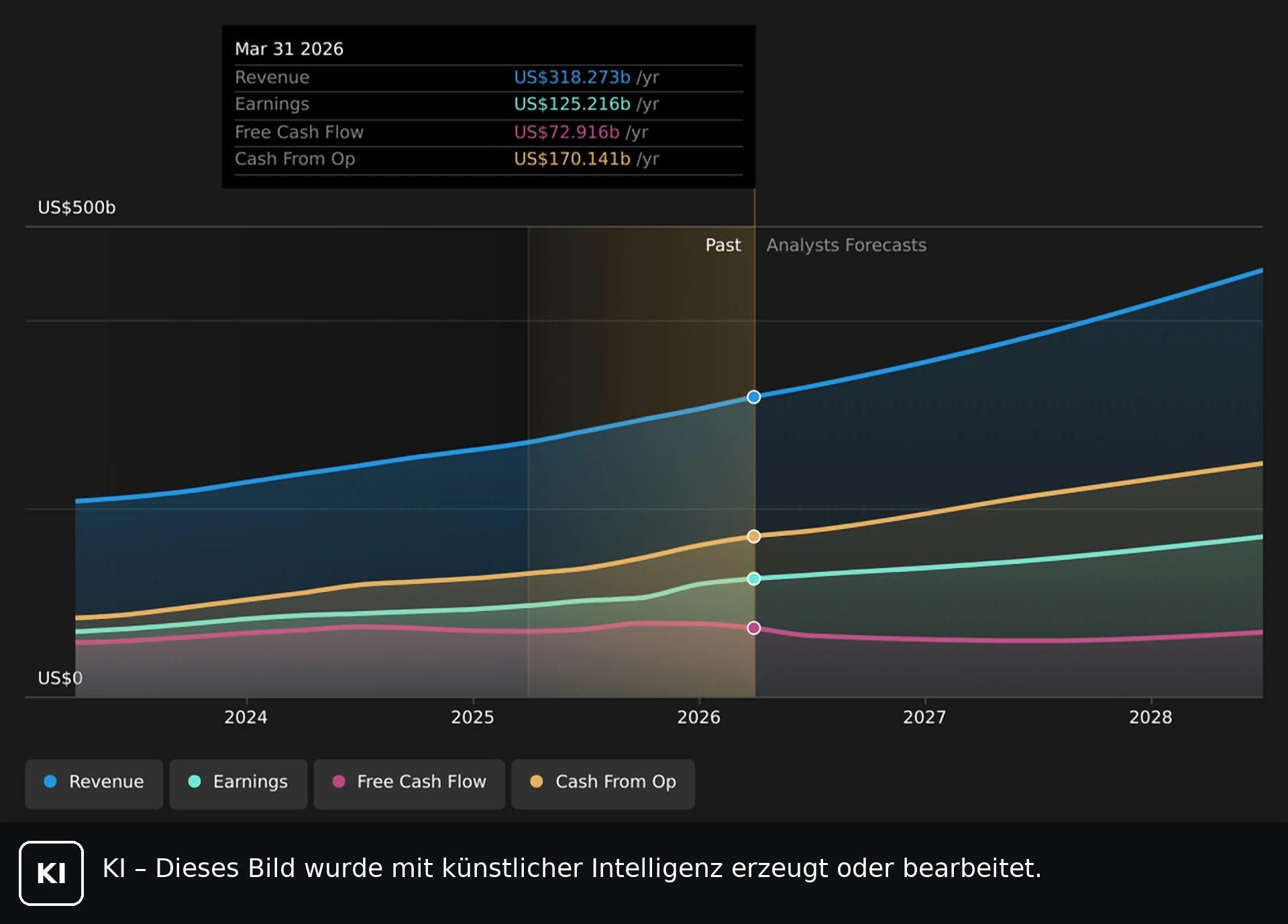The width and height of the screenshot is (1288, 924).
Task: Click the 2025 x-axis label
Action: [472, 717]
